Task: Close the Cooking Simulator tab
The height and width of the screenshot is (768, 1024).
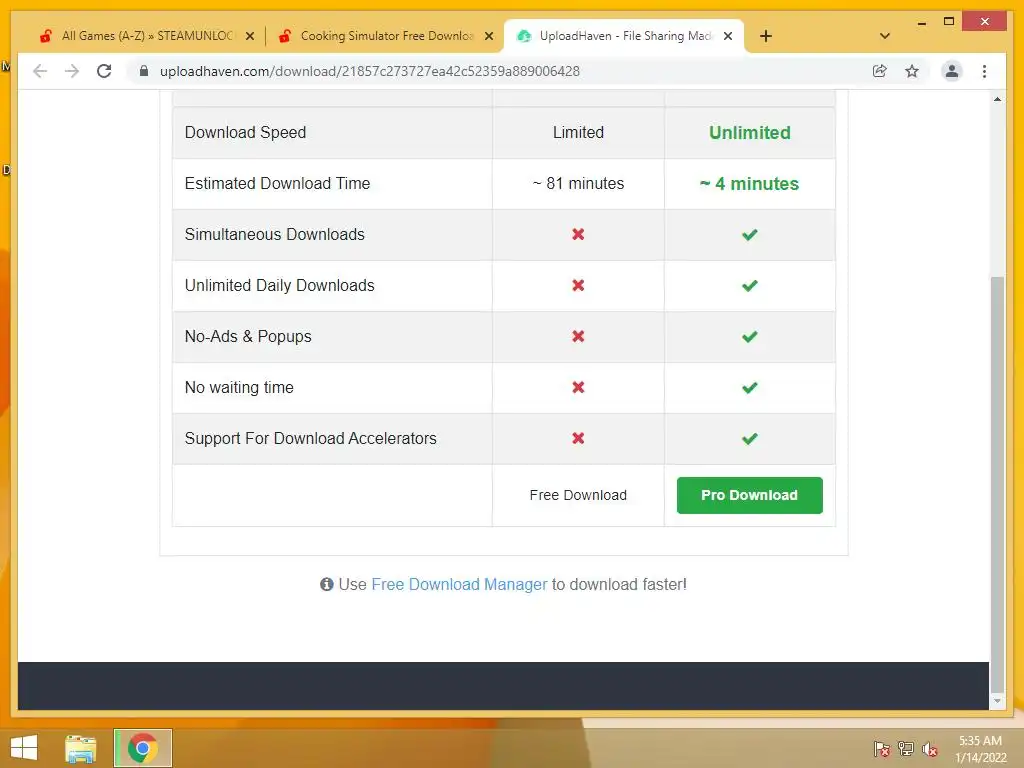Action: [488, 37]
